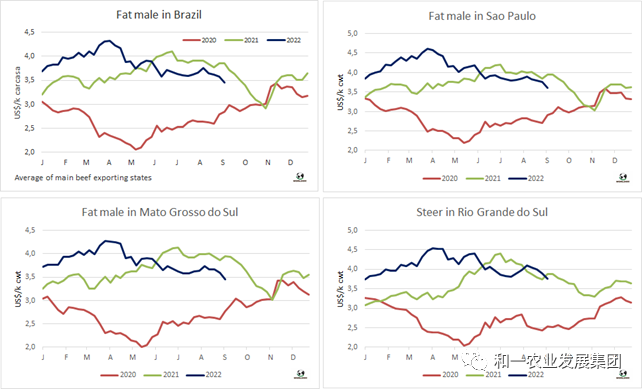Viewport: 642px width, 389px height.
Task: Click globe logo in Rio Grande chart
Action: coord(623,374)
